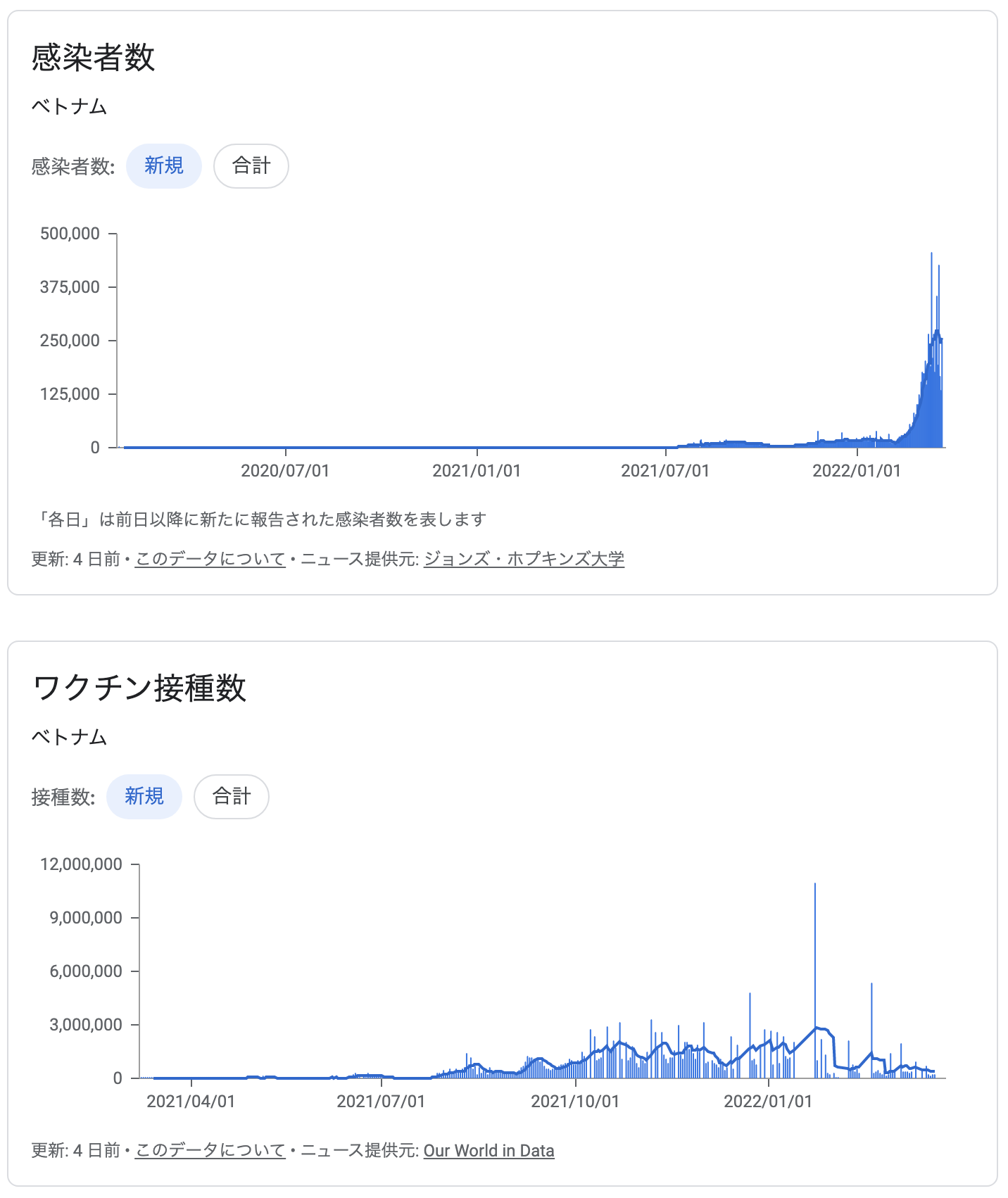Image resolution: width=1008 pixels, height=1198 pixels.
Task: Click ベトナム subtitle in the vaccination card
Action: pos(69,738)
